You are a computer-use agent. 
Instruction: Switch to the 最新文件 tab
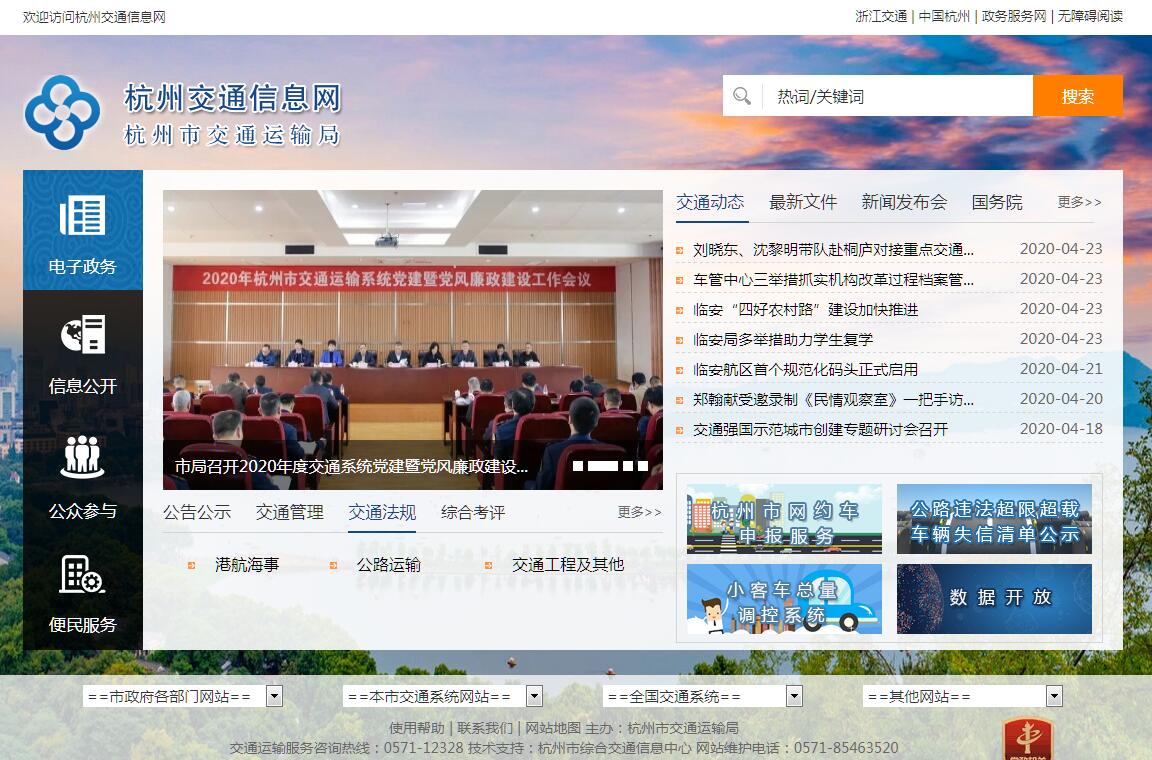coord(802,202)
